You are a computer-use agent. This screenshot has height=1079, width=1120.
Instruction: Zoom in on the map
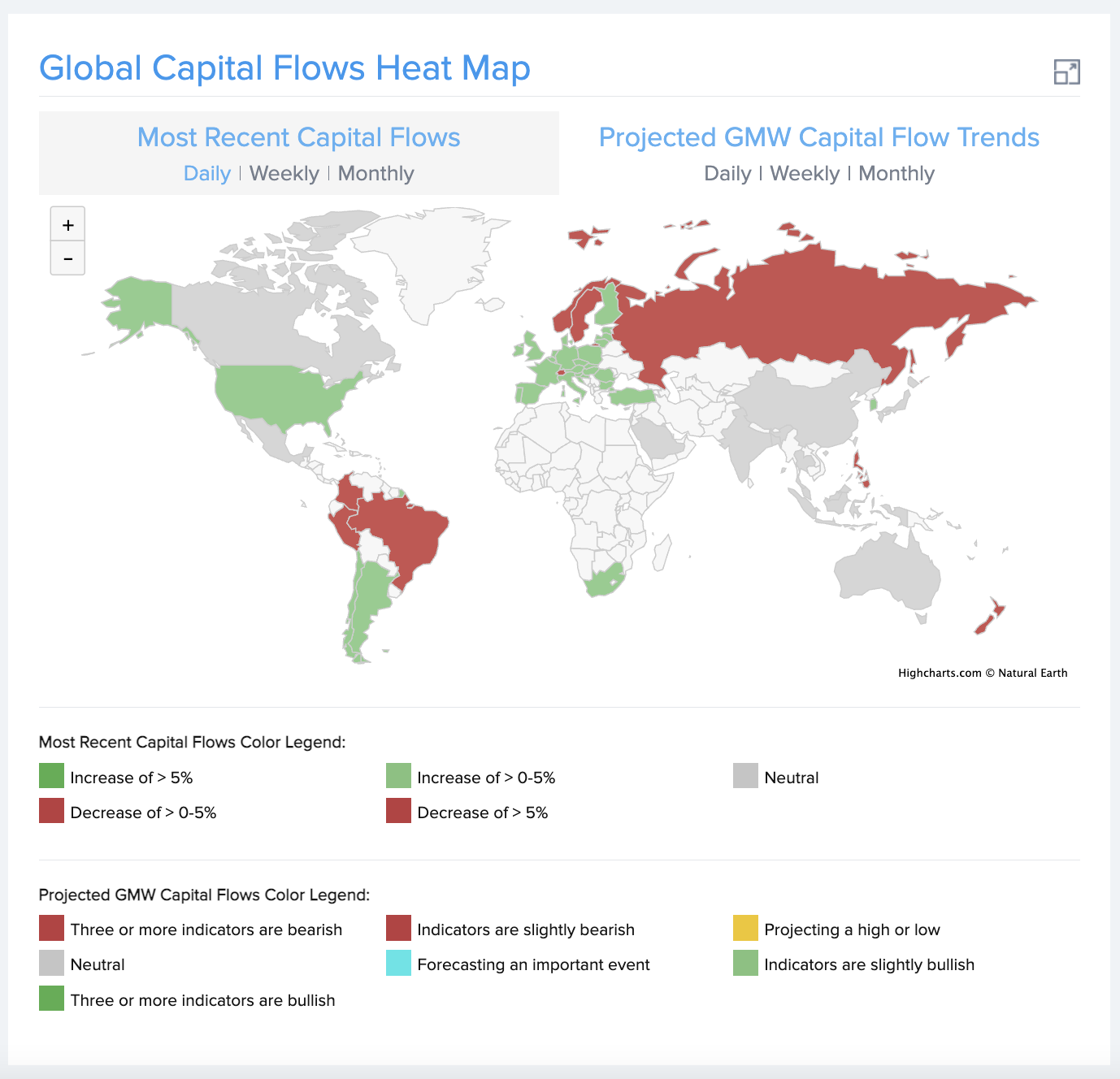coord(67,223)
